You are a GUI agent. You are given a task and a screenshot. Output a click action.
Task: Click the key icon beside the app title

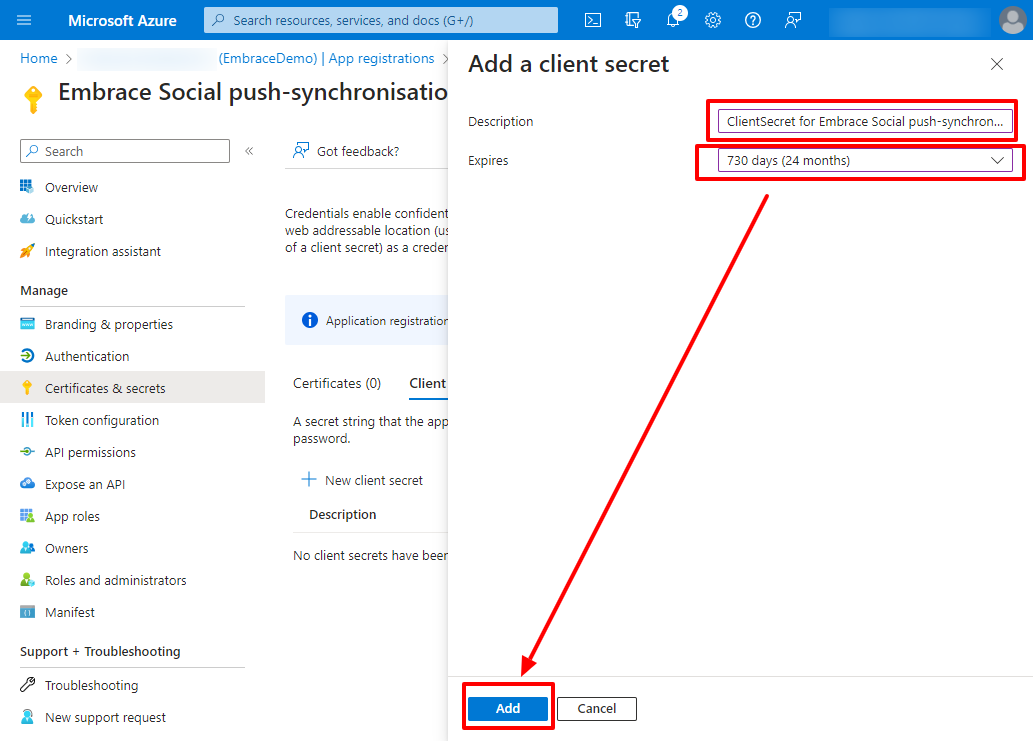(x=33, y=99)
